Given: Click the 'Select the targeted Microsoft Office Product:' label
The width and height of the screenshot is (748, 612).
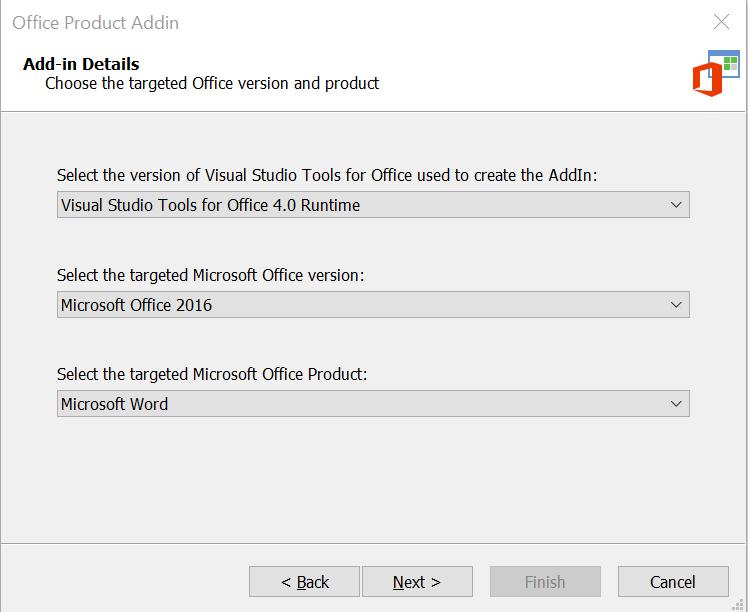Looking at the screenshot, I should click(x=212, y=374).
